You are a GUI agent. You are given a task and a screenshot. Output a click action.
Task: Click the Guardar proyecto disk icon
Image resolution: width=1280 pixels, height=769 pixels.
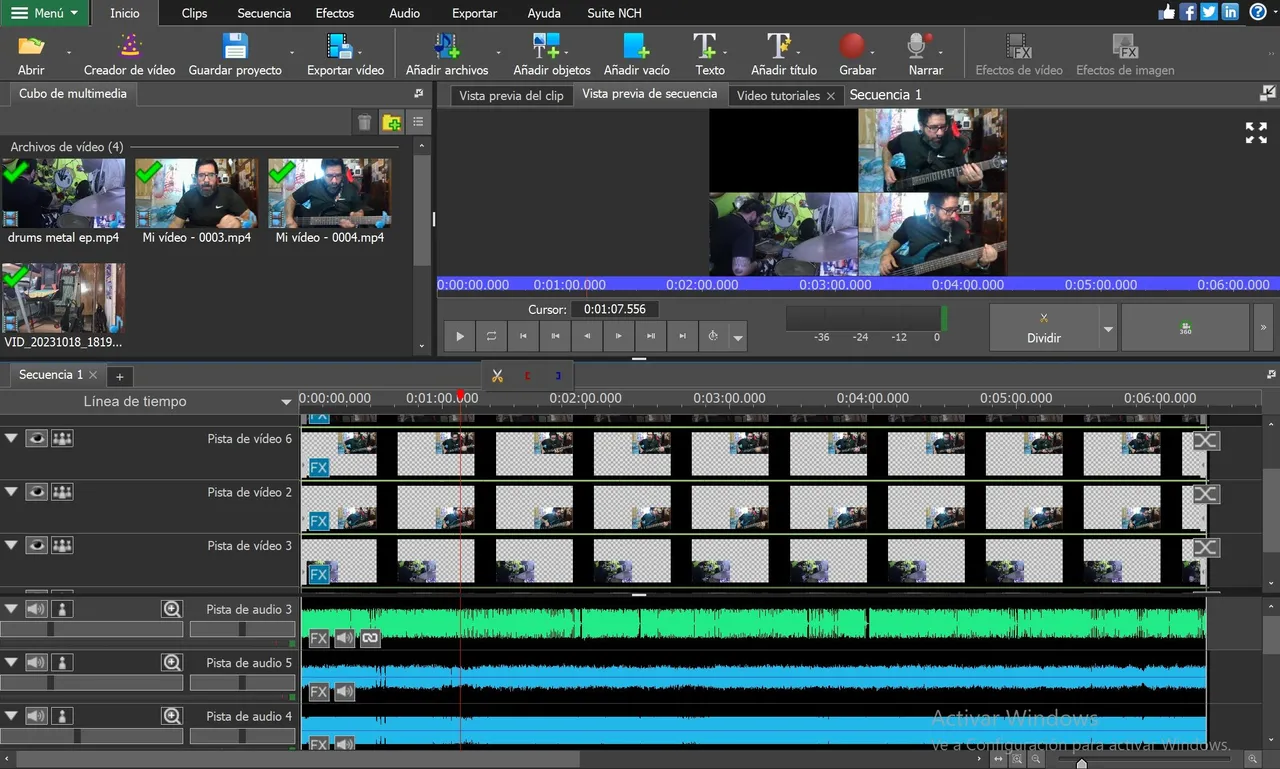(235, 47)
